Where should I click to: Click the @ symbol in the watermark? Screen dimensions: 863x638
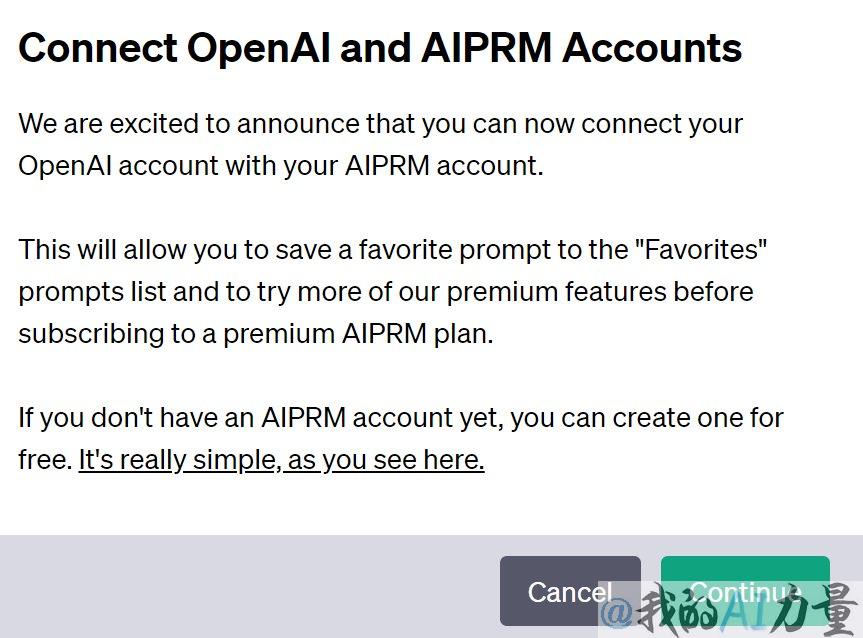pyautogui.click(x=617, y=612)
